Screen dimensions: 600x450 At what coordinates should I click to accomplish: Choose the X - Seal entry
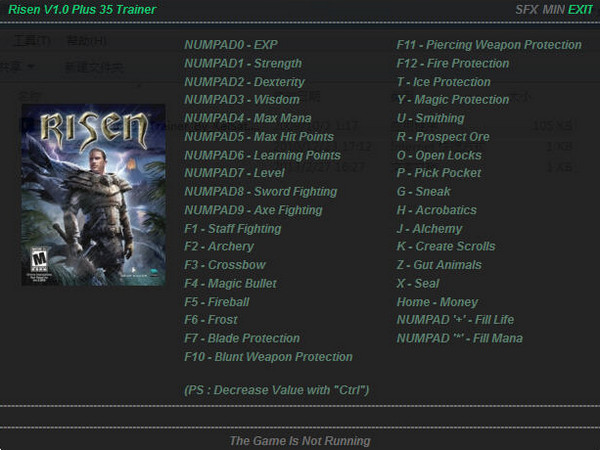(418, 284)
